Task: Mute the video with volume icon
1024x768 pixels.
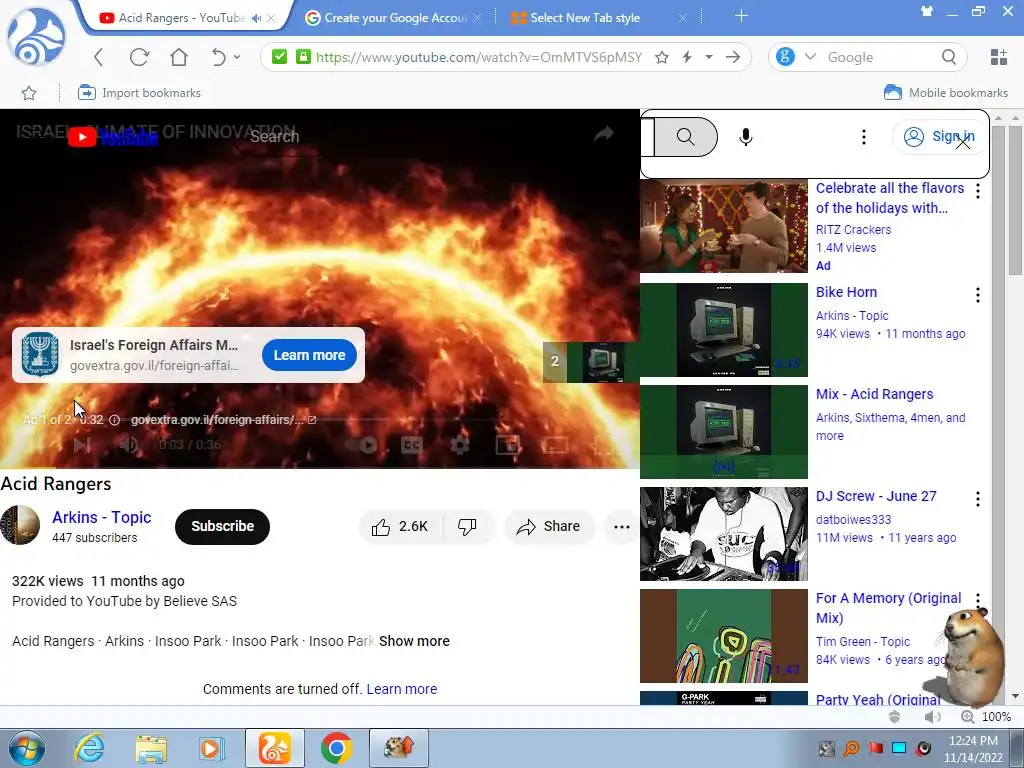Action: click(128, 445)
